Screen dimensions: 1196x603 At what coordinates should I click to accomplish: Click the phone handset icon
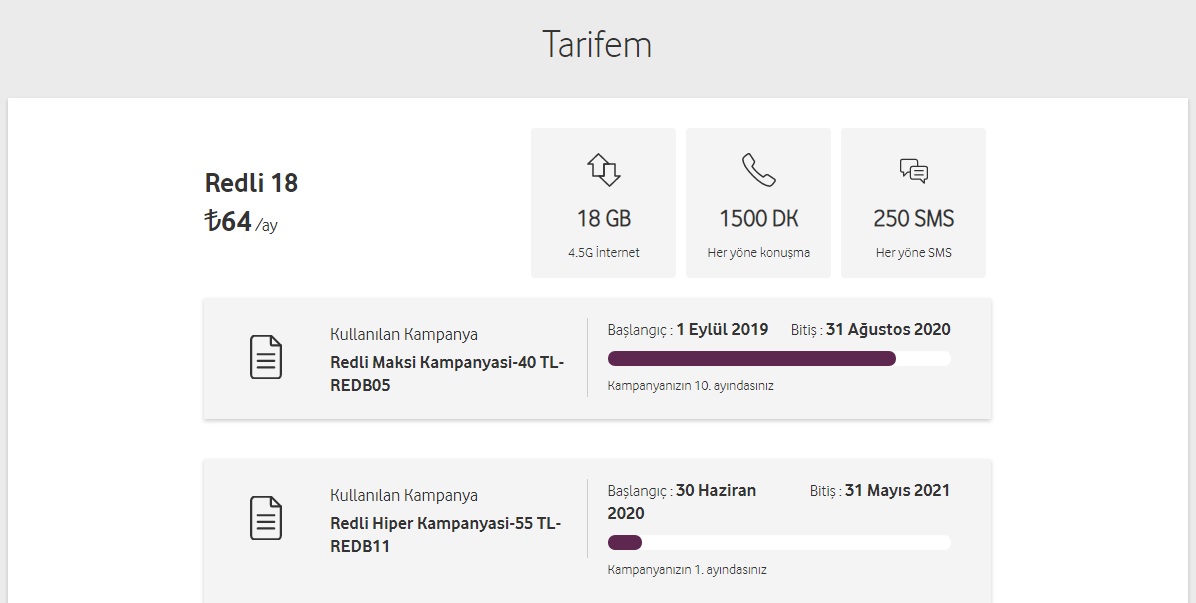click(758, 169)
